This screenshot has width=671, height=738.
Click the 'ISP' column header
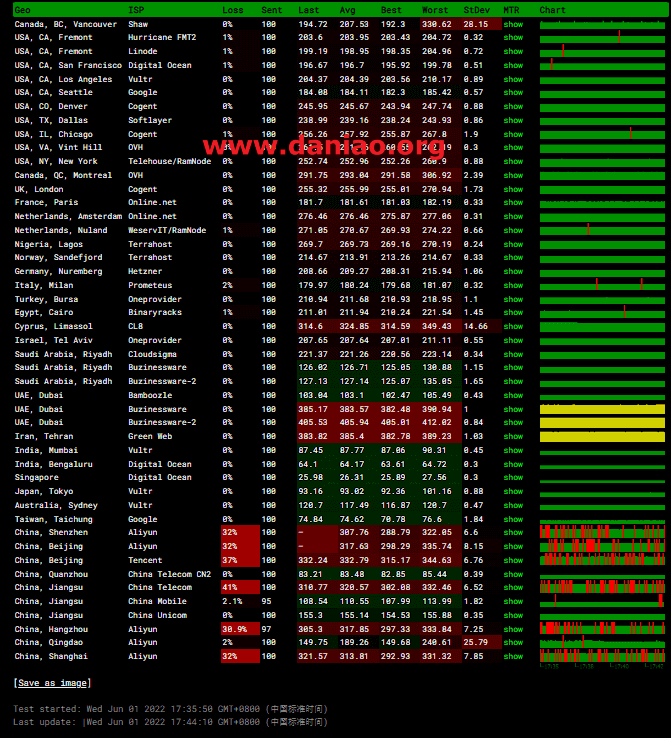tap(136, 10)
